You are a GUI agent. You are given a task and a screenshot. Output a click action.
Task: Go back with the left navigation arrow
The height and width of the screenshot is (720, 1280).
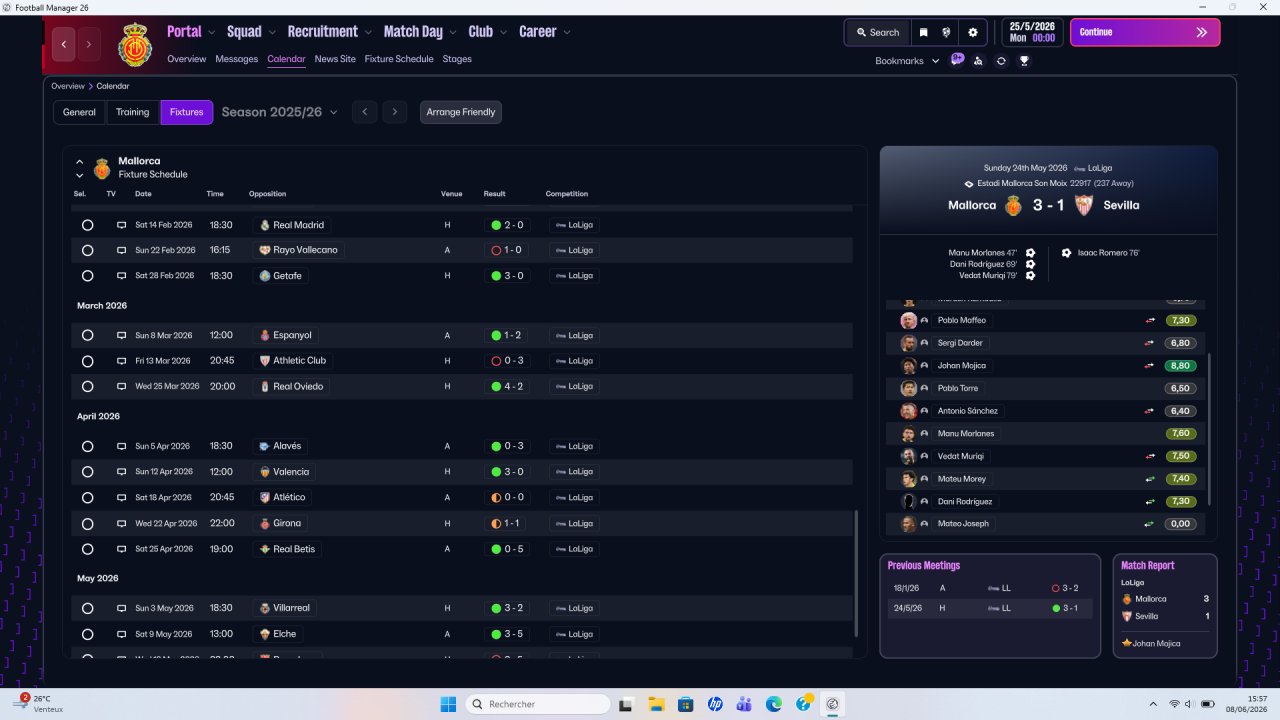coord(64,44)
